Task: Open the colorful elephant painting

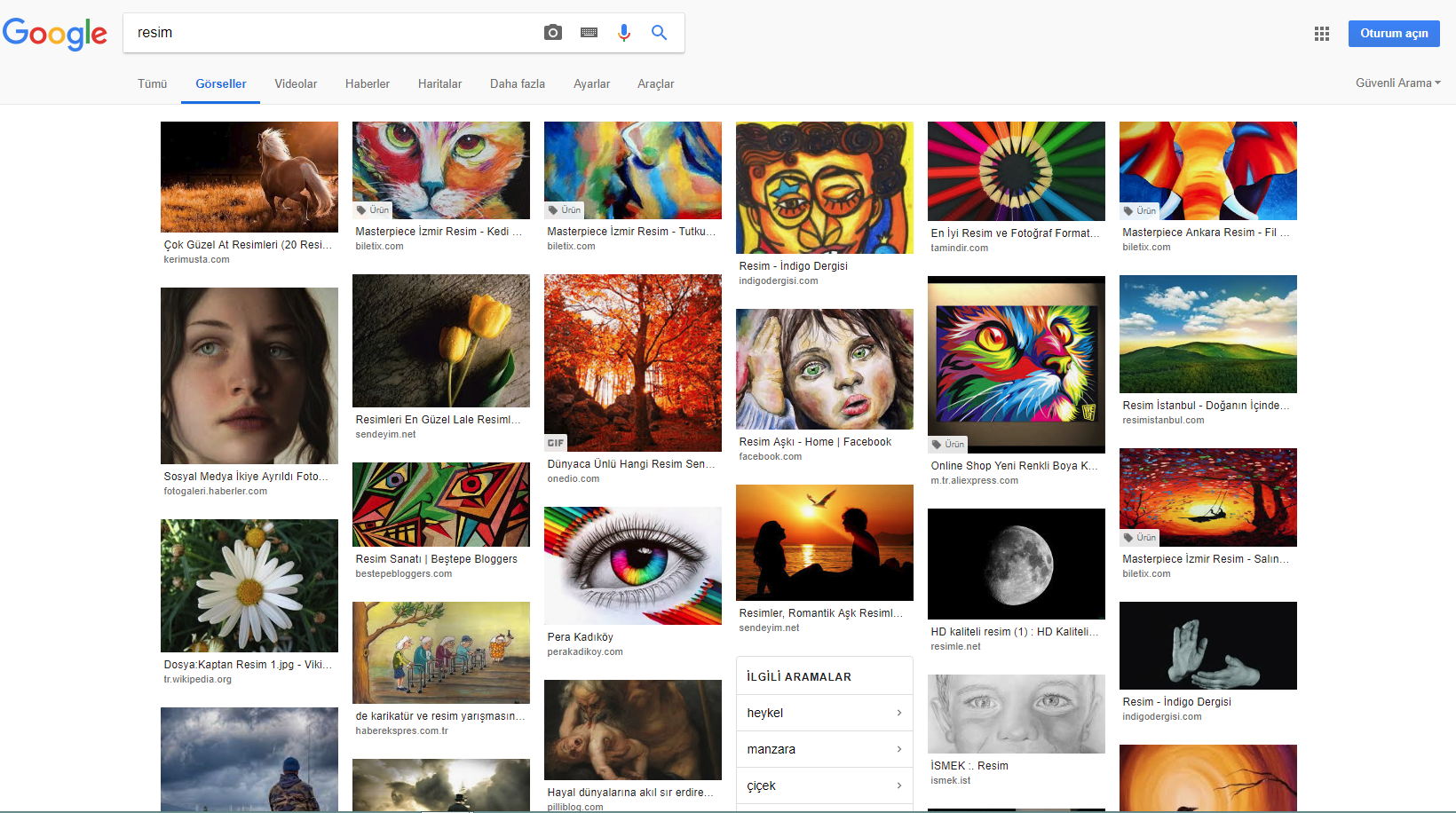Action: pyautogui.click(x=1208, y=170)
